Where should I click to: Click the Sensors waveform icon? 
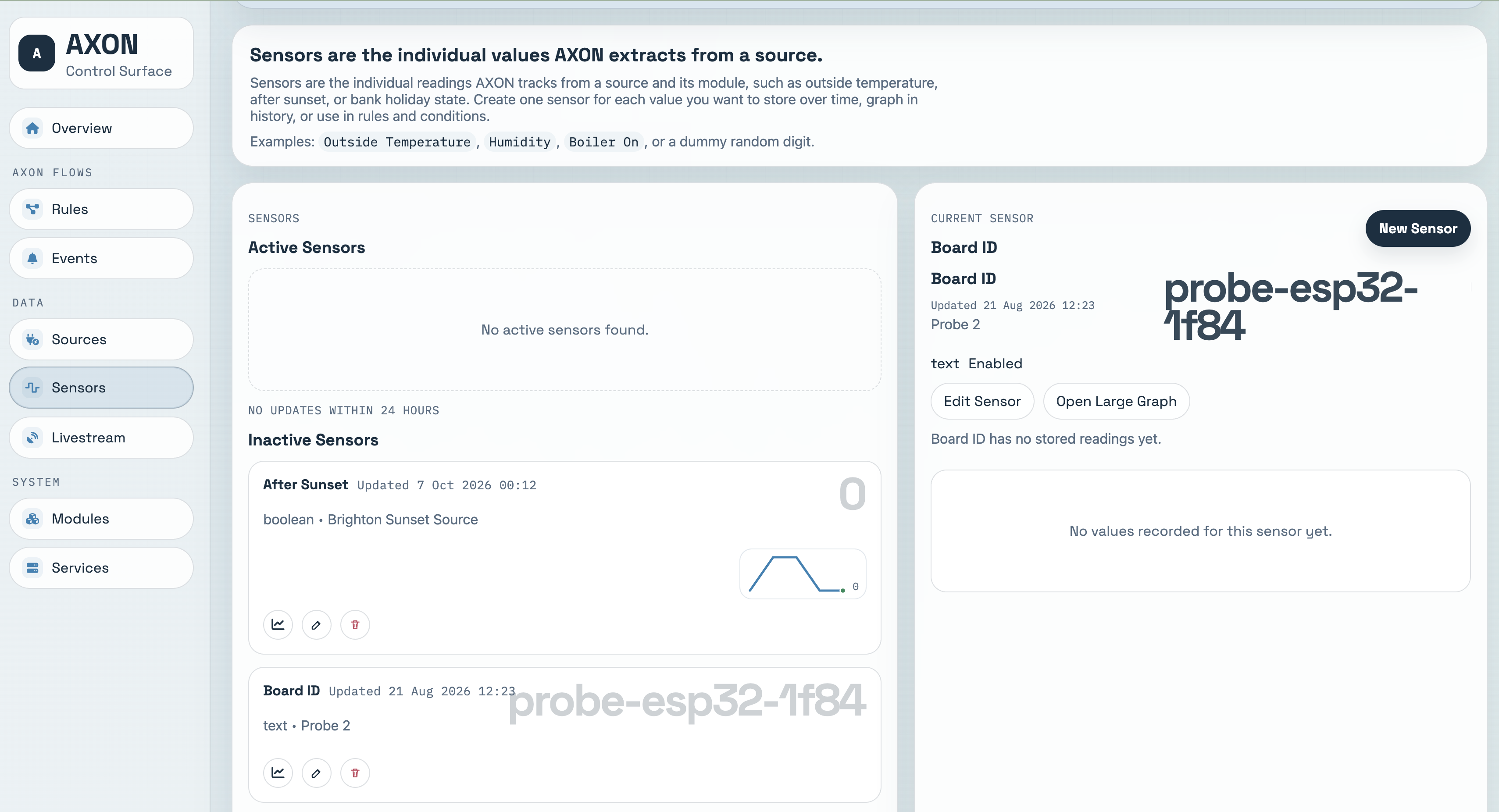tap(32, 388)
